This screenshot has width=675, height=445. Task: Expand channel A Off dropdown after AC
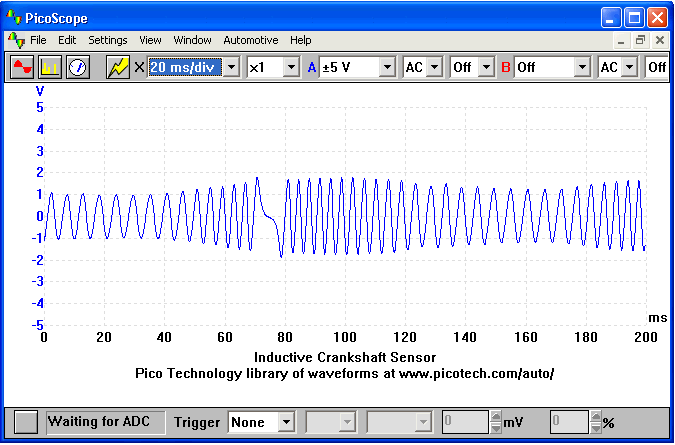(x=486, y=68)
